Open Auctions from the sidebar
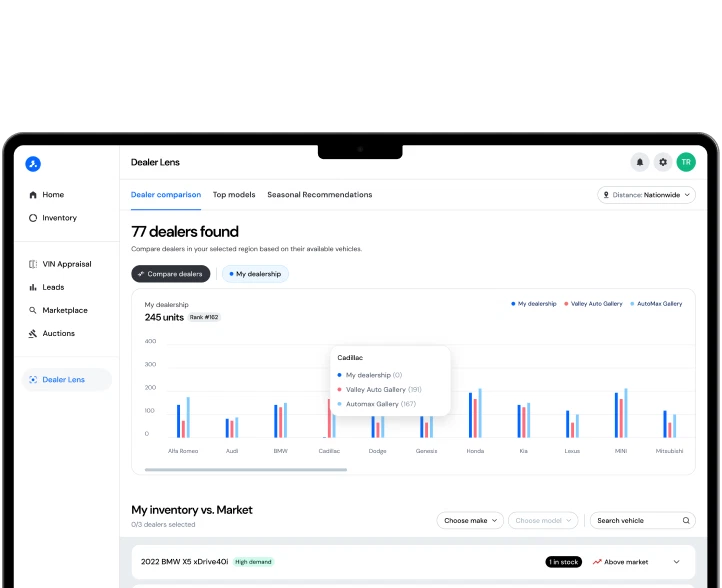The width and height of the screenshot is (722, 588). coord(58,333)
